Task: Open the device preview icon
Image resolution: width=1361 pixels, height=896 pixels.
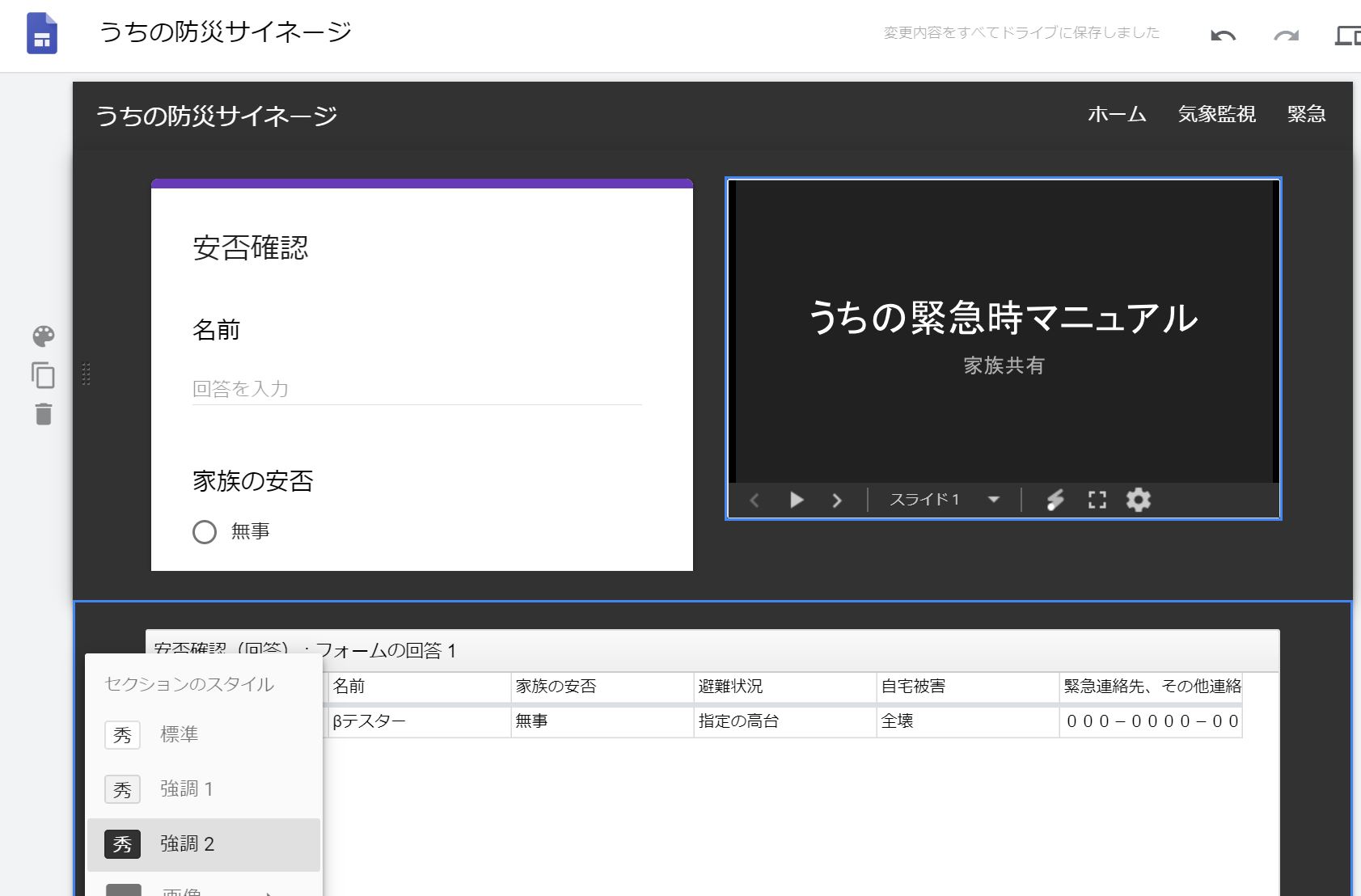Action: (x=1346, y=36)
